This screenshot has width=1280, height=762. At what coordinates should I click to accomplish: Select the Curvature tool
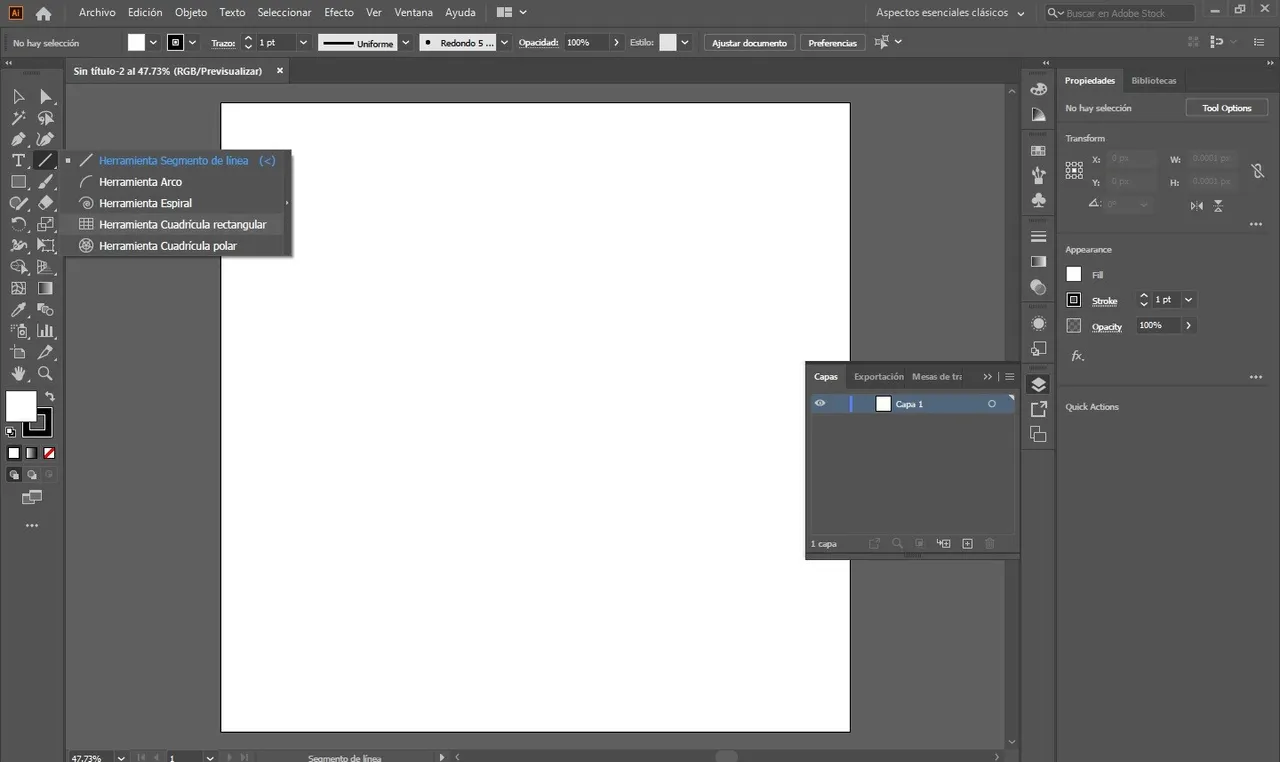(45, 139)
